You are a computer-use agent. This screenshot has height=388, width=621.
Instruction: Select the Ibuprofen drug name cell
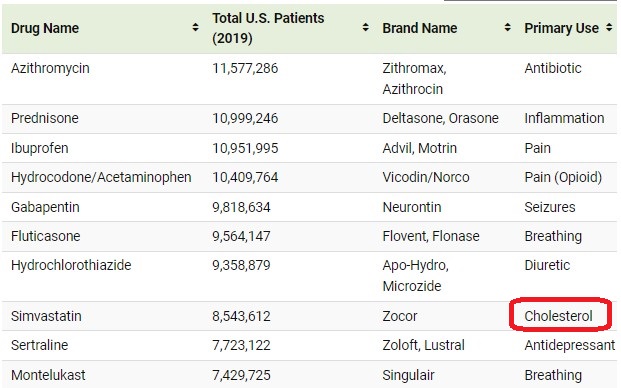[x=40, y=148]
